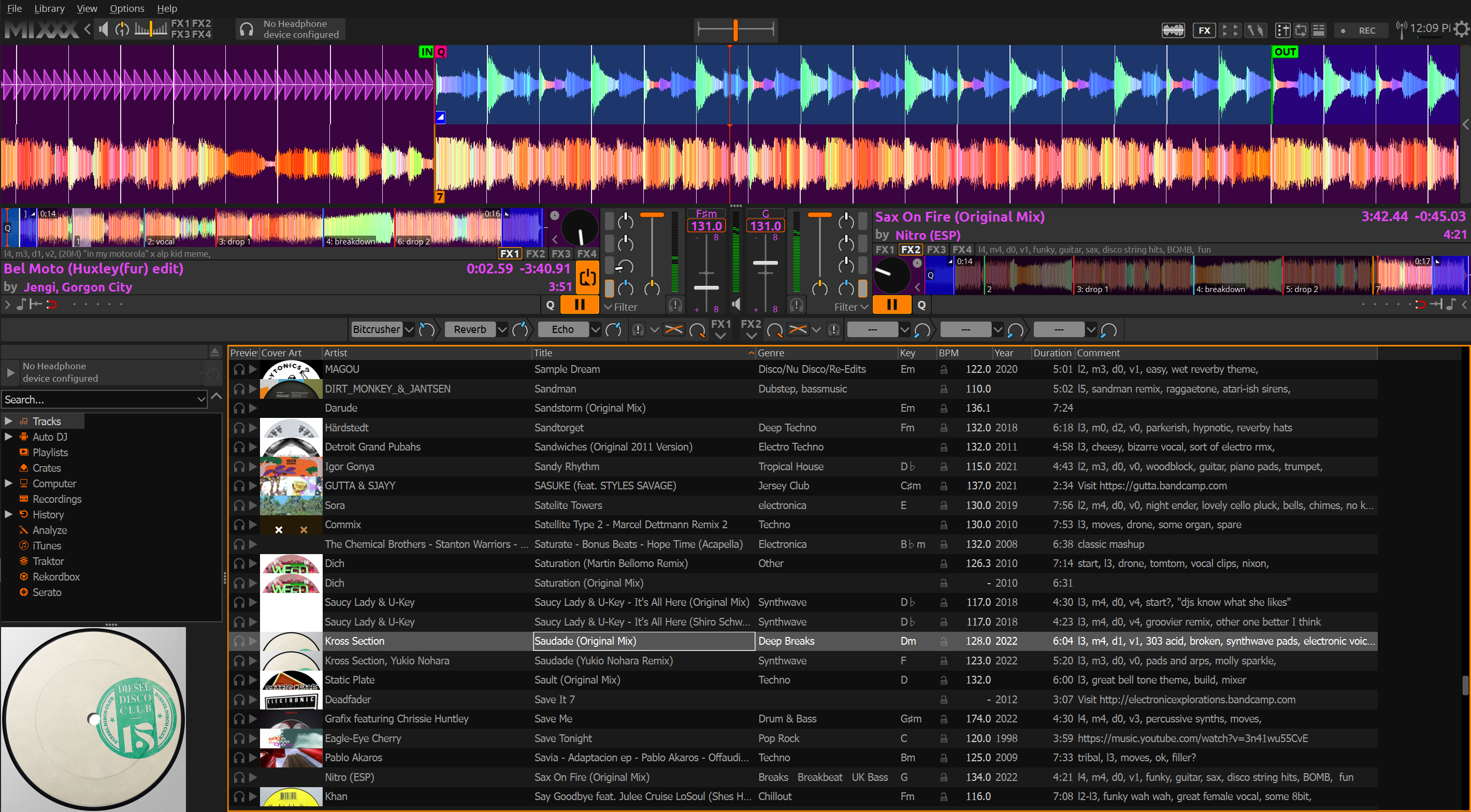Screen dimensions: 1471x812
Task: Open the Library menu
Action: click(x=49, y=8)
